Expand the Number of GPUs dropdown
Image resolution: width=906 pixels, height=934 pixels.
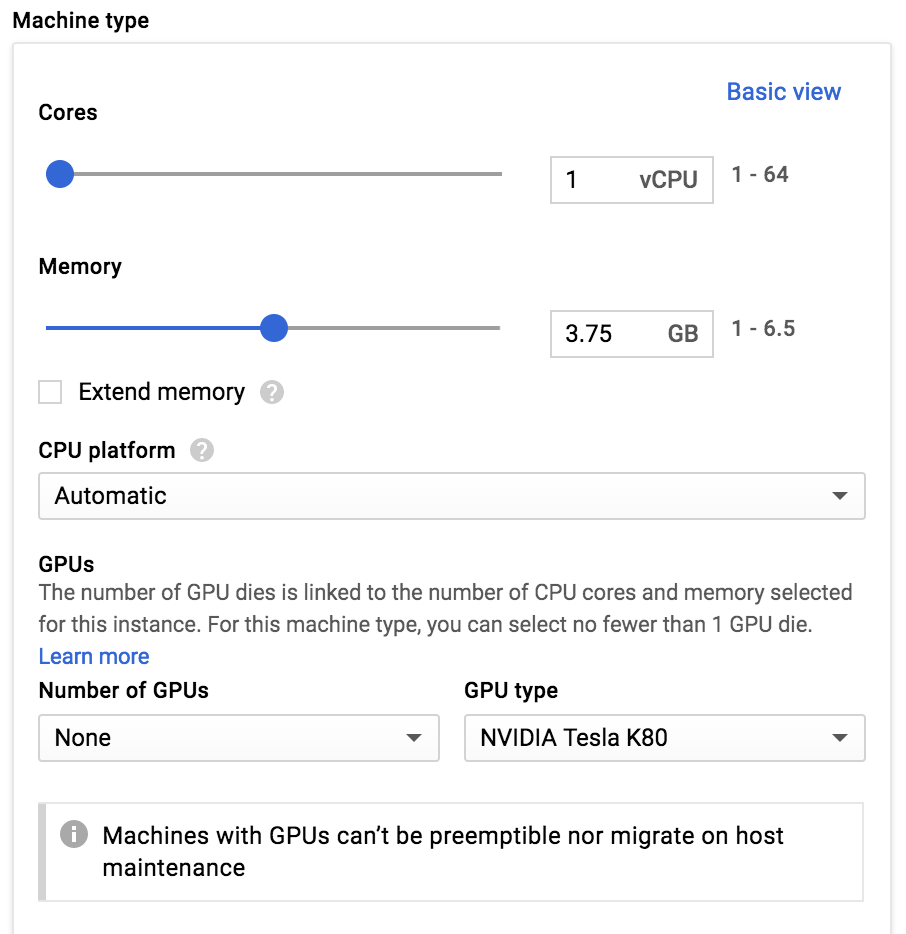(239, 738)
